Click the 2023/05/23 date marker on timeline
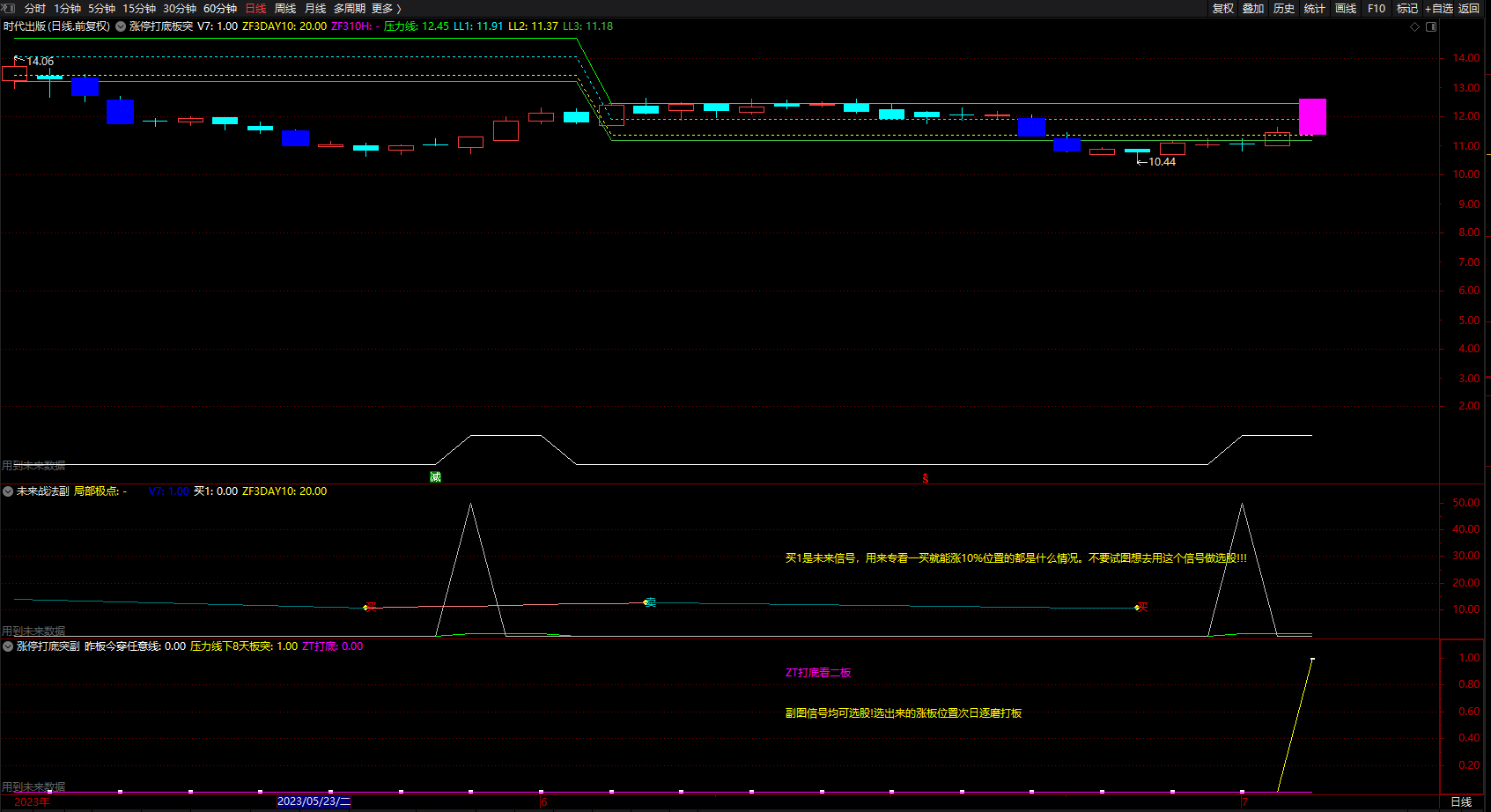 point(314,801)
